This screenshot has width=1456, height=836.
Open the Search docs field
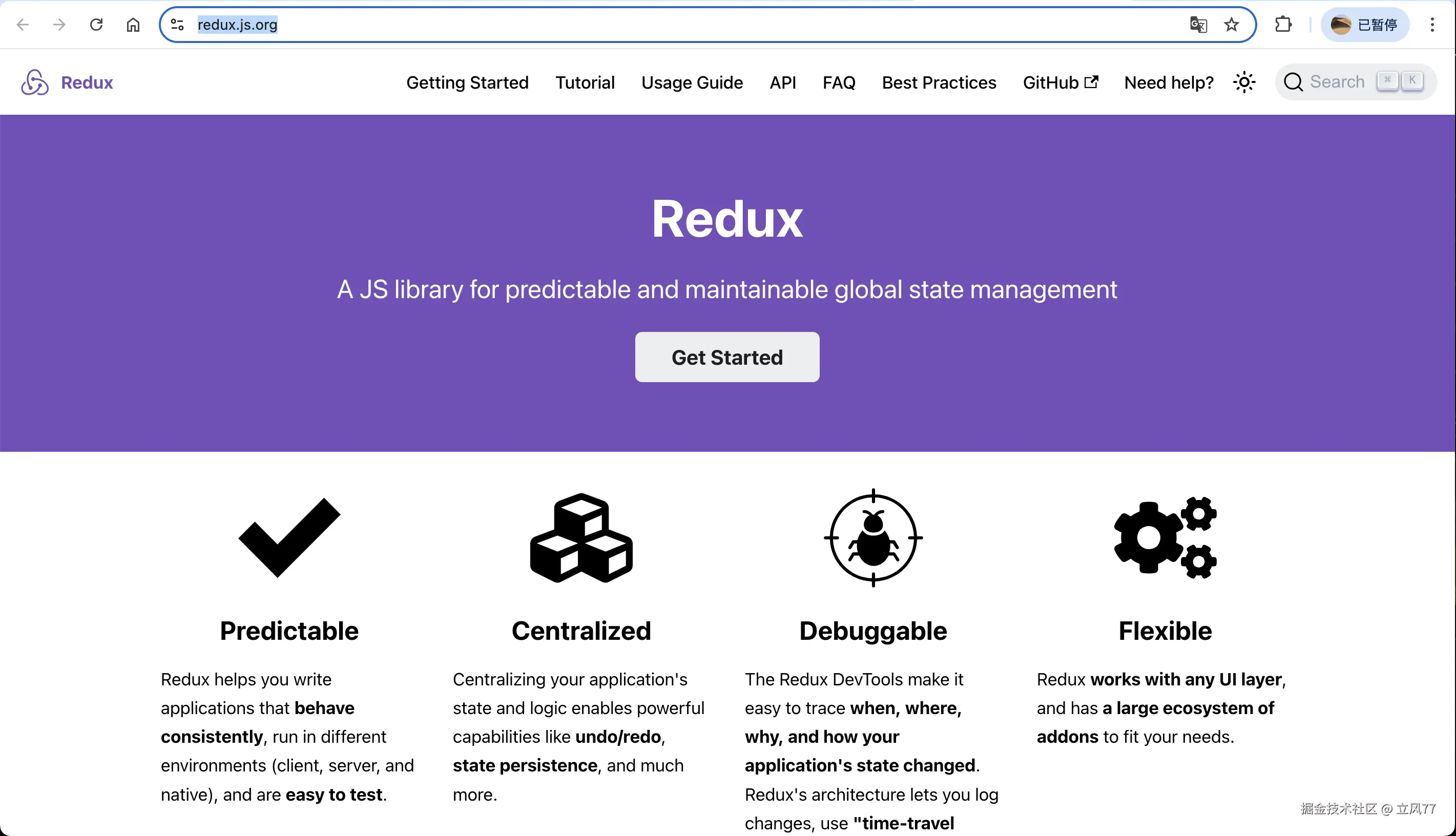point(1356,82)
